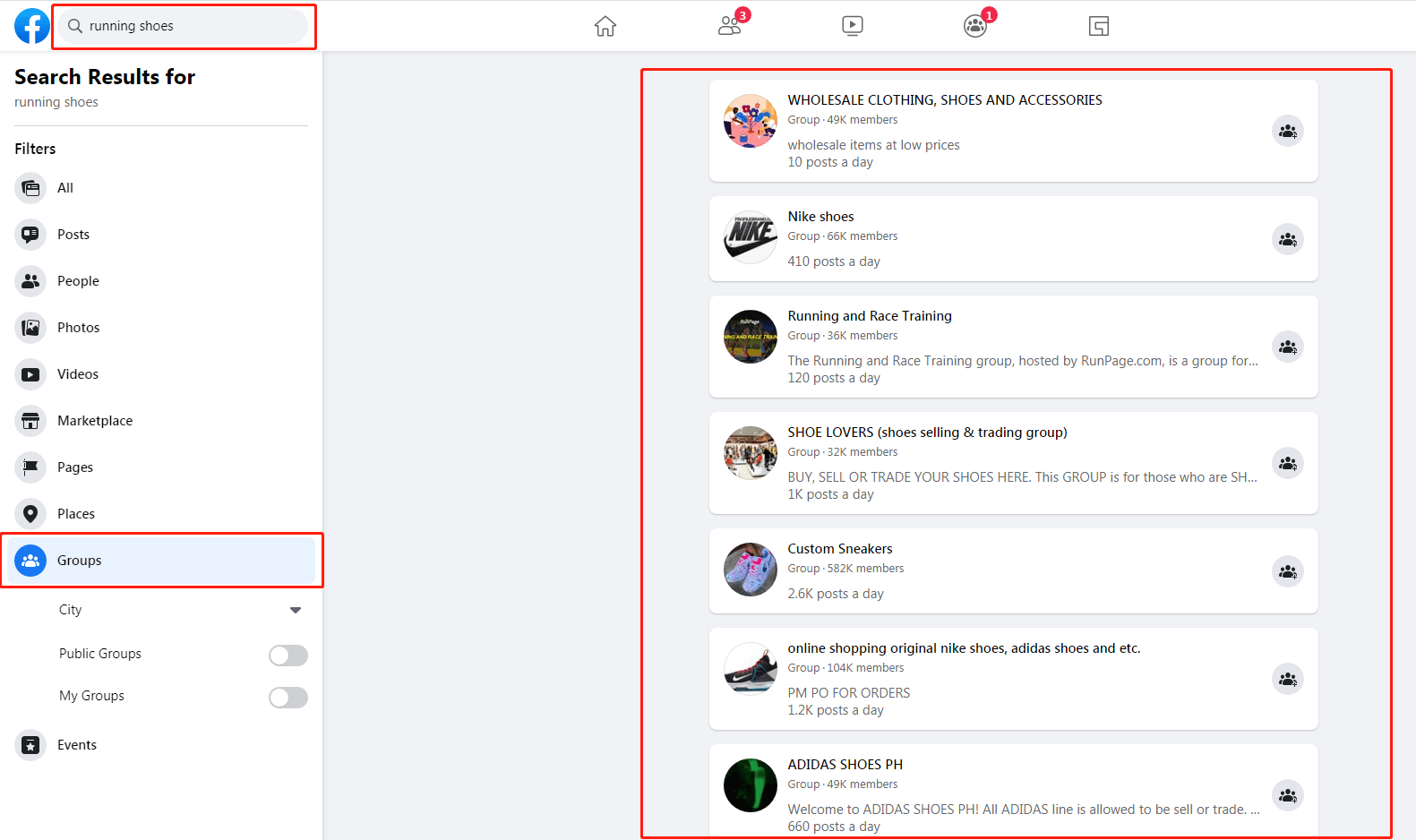The image size is (1416, 840).
Task: Switch to the People filter
Action: point(161,281)
